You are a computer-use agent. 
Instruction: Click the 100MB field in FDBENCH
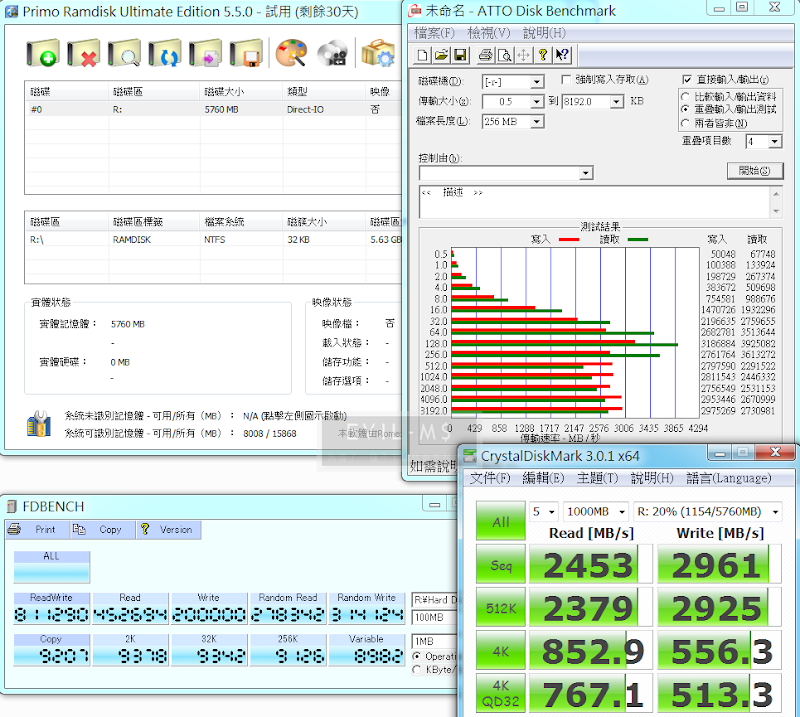[x=434, y=617]
